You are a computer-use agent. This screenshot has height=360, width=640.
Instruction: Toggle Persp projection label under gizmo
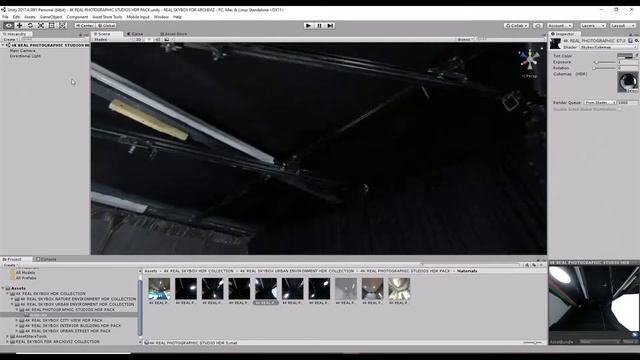(x=529, y=76)
